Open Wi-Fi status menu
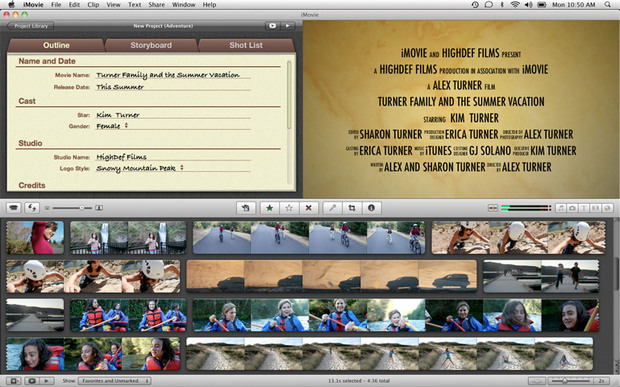The height and width of the screenshot is (387, 620). tap(515, 5)
